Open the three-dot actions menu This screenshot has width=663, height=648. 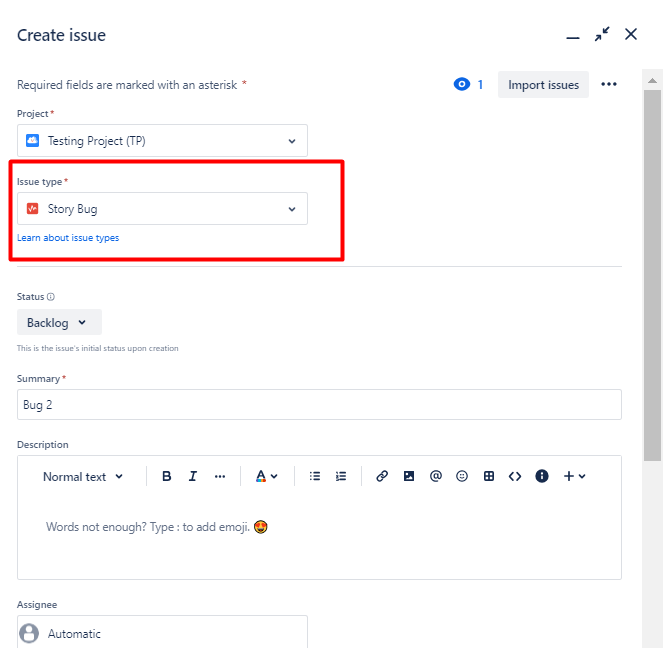(x=609, y=84)
